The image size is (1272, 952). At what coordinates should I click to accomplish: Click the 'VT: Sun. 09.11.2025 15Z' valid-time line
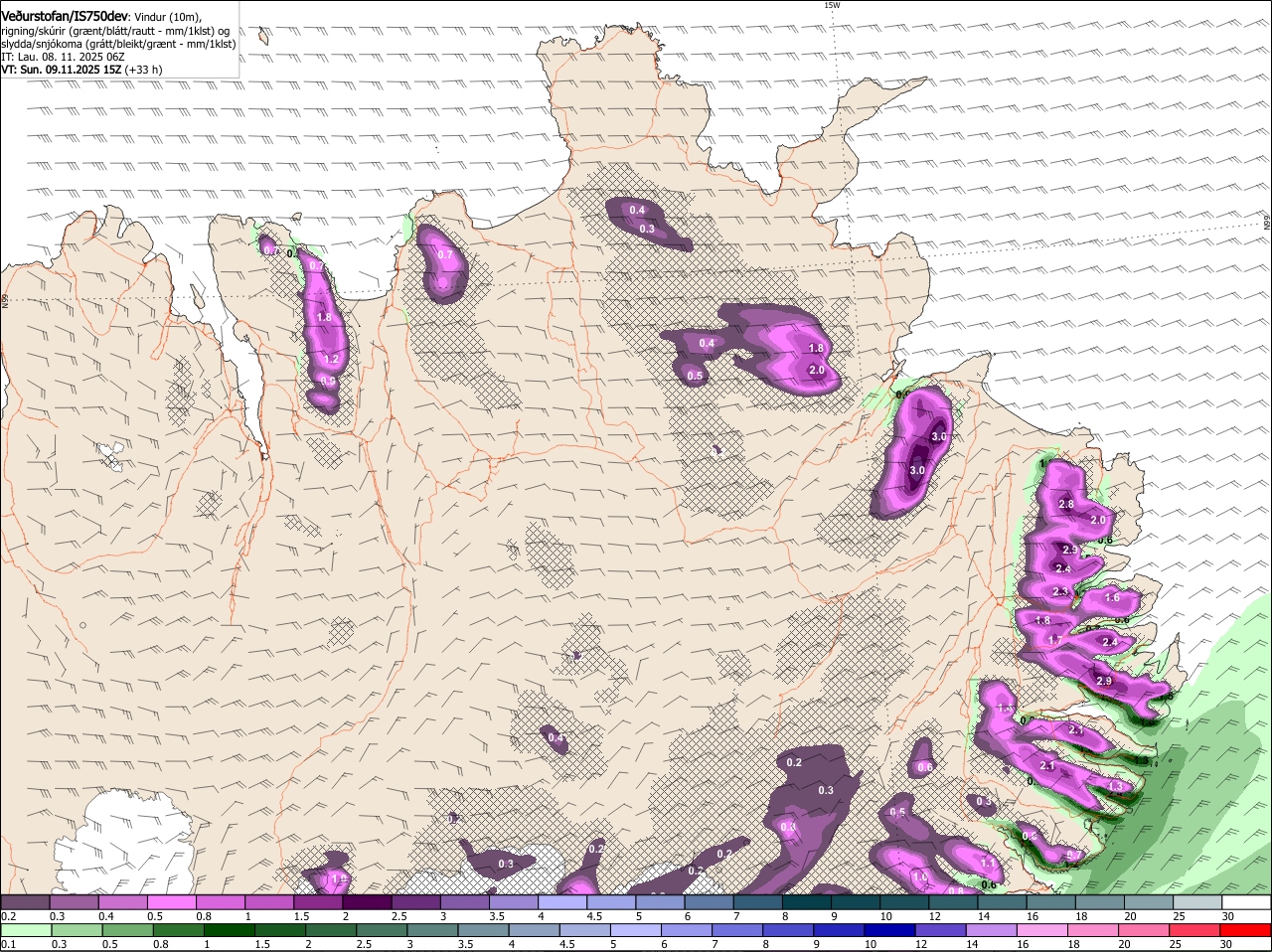tap(81, 70)
